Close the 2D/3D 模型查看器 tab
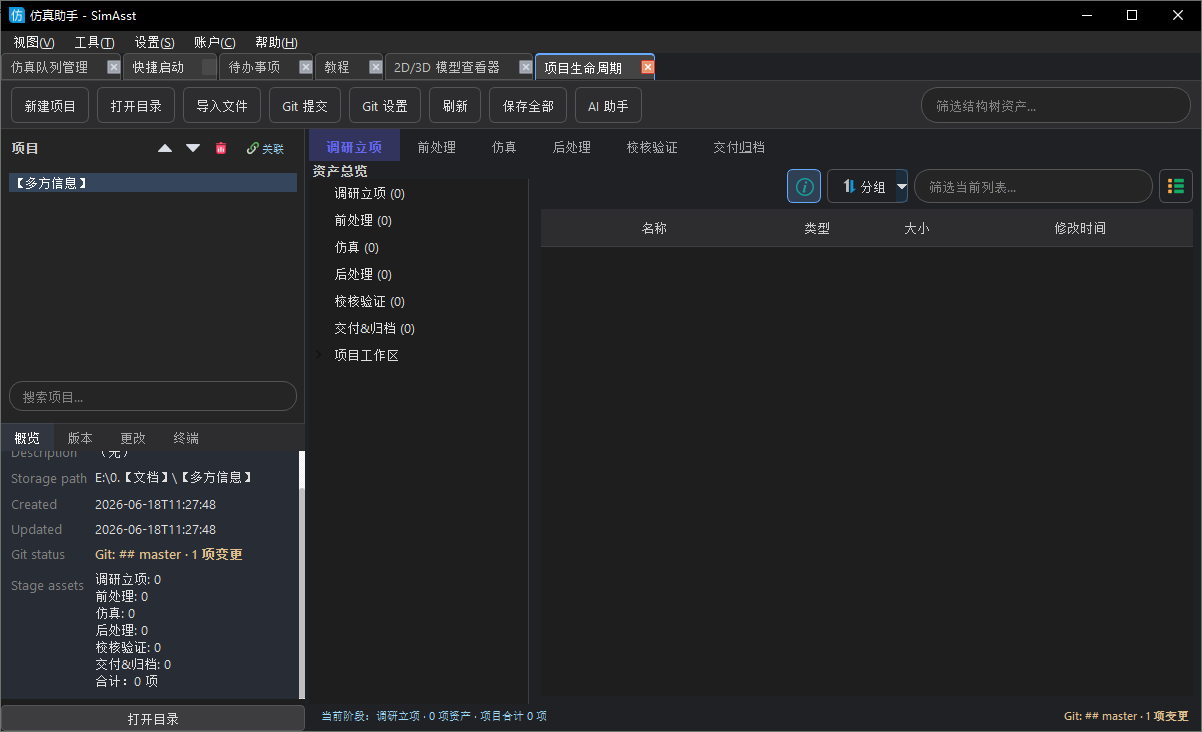The width and height of the screenshot is (1202, 732). pos(525,67)
